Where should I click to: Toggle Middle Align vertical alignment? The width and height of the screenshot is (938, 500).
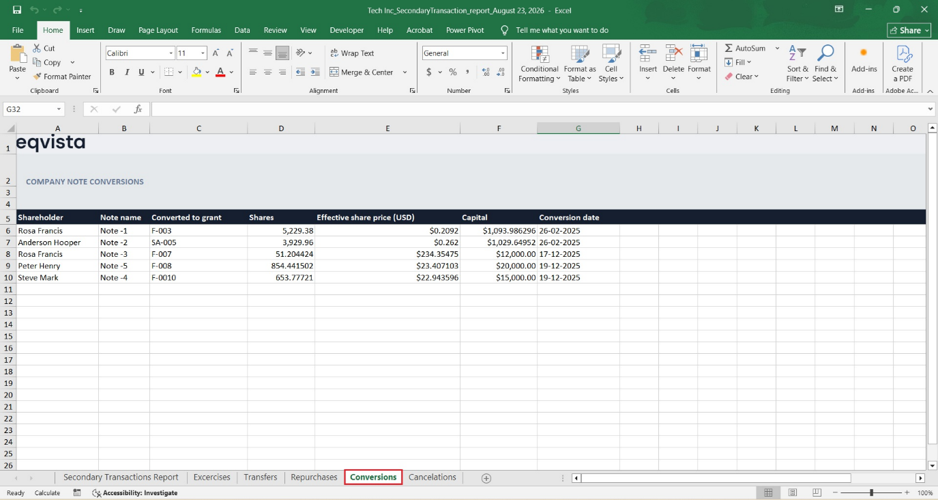point(267,53)
